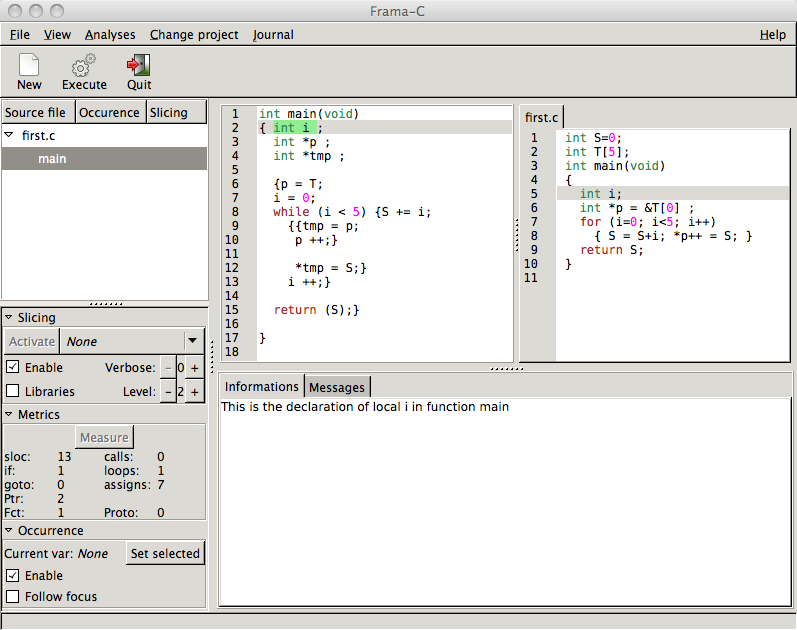
Task: Toggle the Occurrence Enable checkbox
Action: pos(13,575)
